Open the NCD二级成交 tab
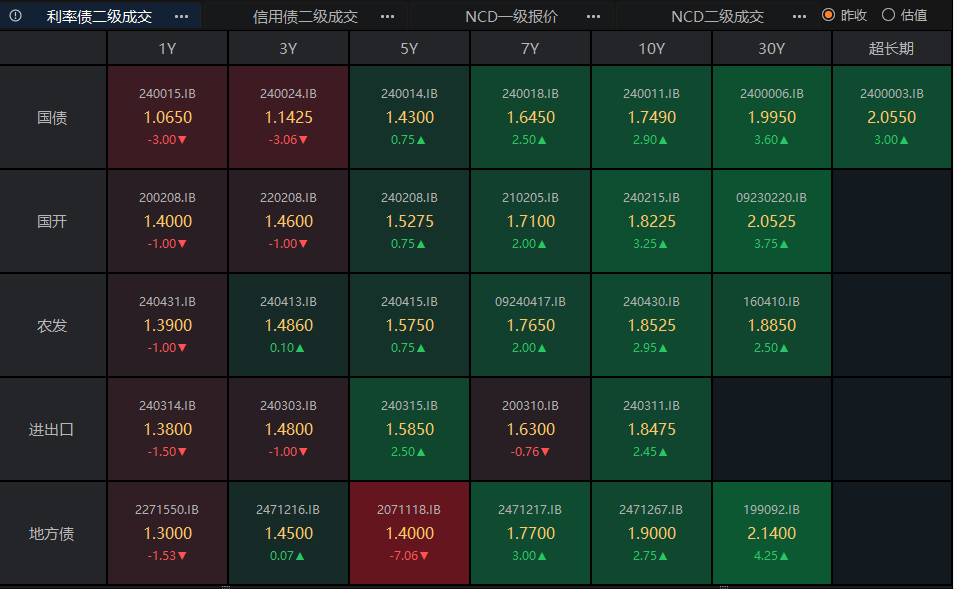The width and height of the screenshot is (954, 589). pos(717,16)
